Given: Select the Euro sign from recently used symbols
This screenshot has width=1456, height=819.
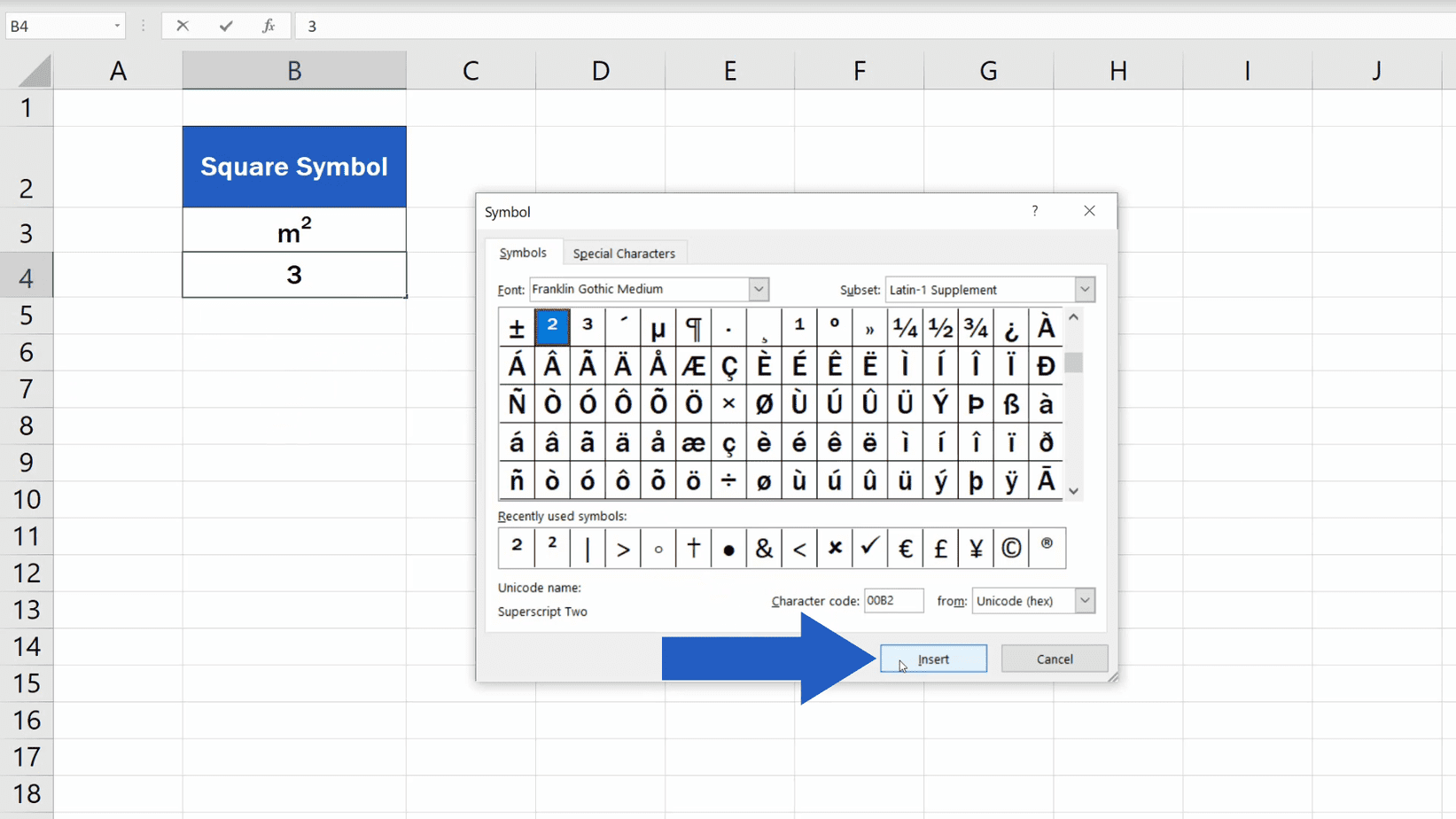Looking at the screenshot, I should click(905, 548).
